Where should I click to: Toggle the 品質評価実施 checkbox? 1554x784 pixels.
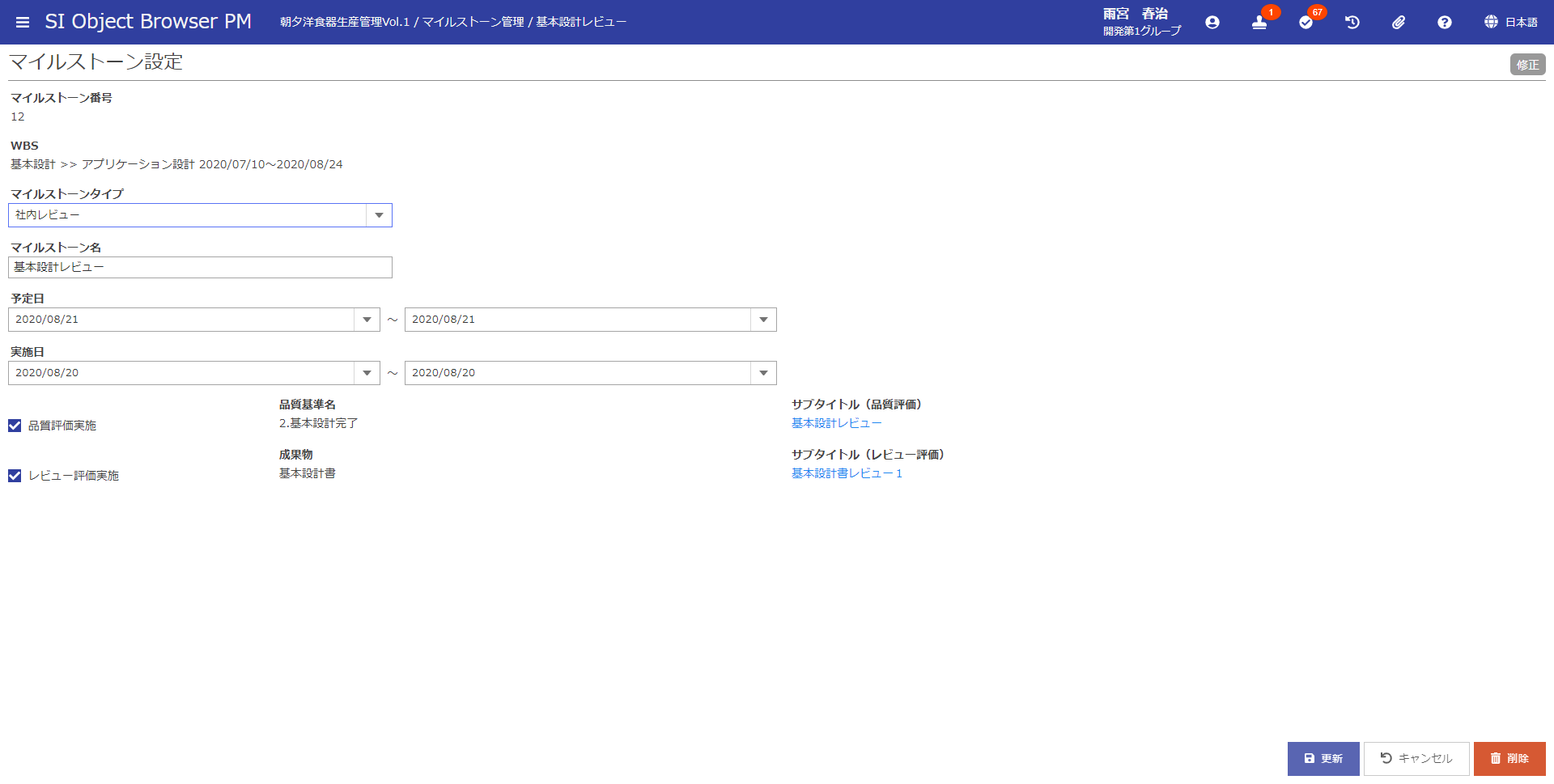click(x=15, y=426)
